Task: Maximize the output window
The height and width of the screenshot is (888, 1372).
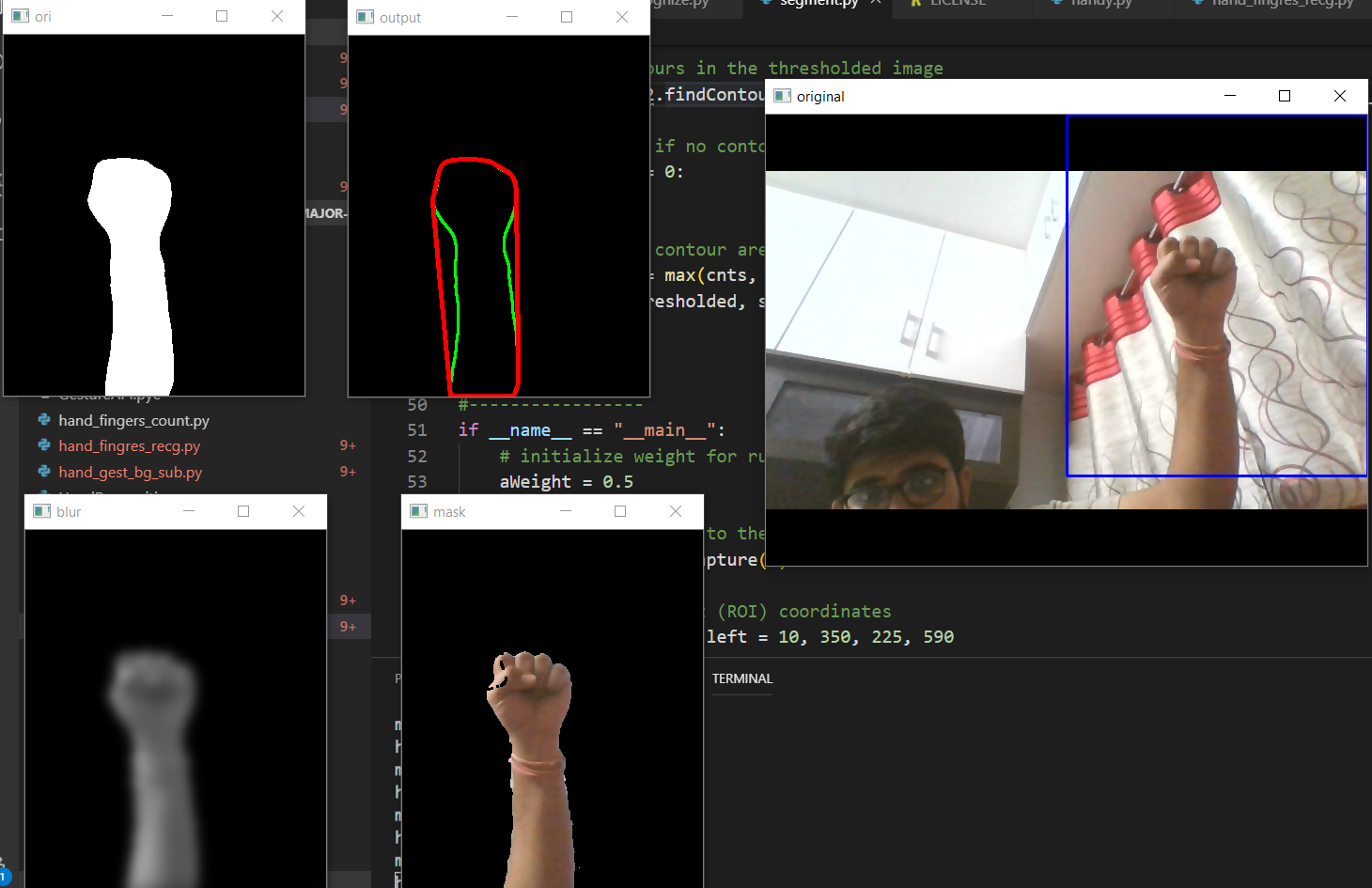Action: coord(567,17)
